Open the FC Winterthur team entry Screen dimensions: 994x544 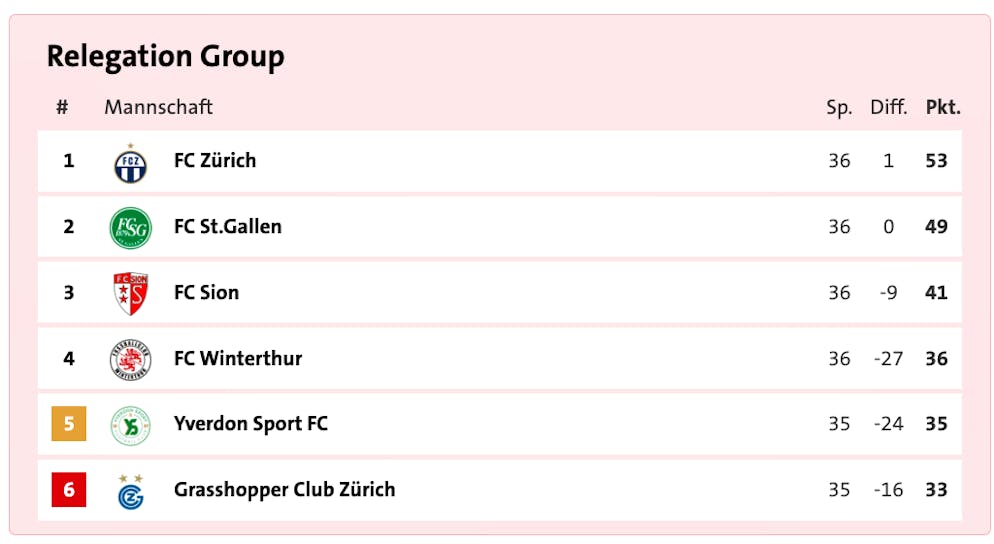coord(238,358)
